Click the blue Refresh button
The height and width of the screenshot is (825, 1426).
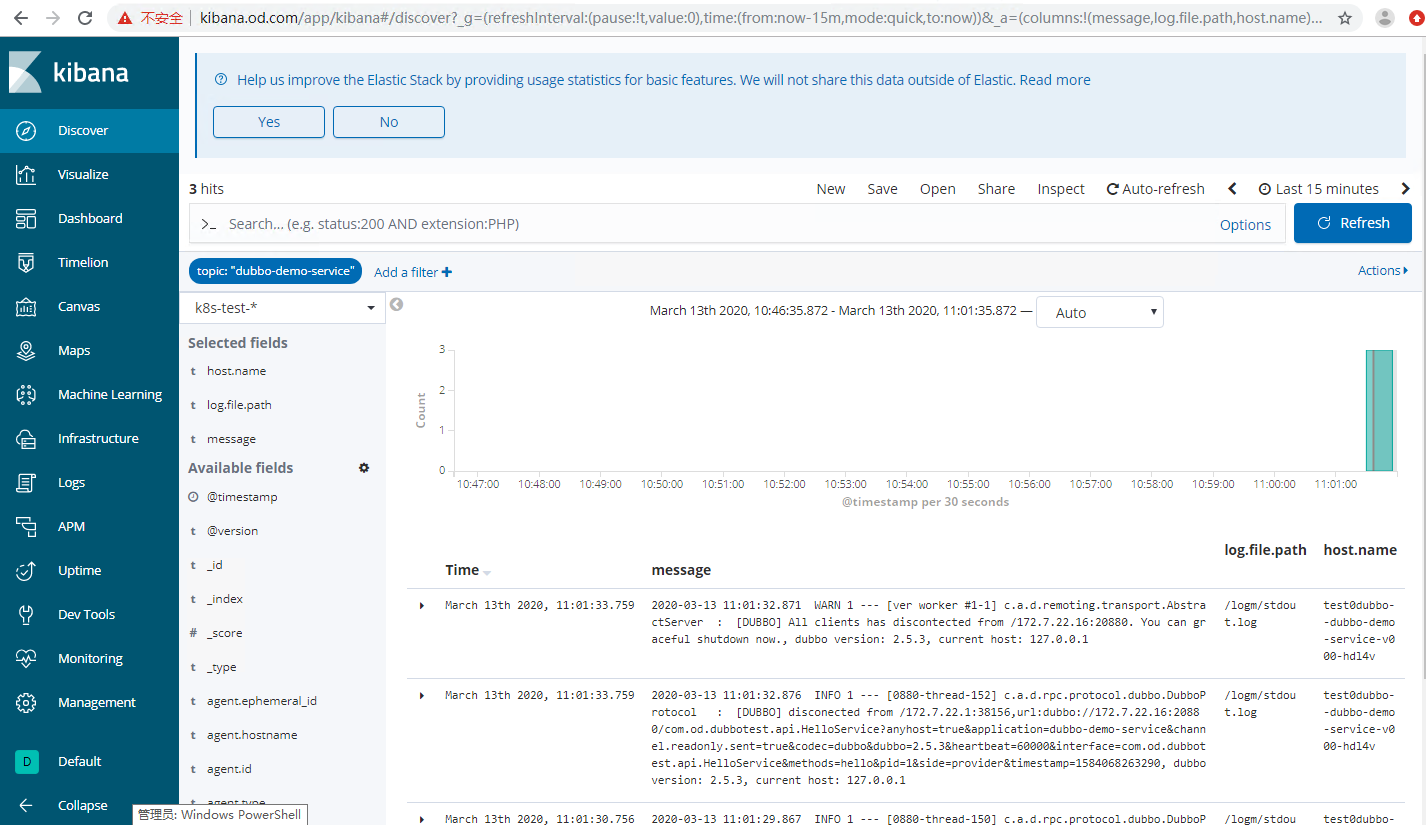(x=1352, y=223)
